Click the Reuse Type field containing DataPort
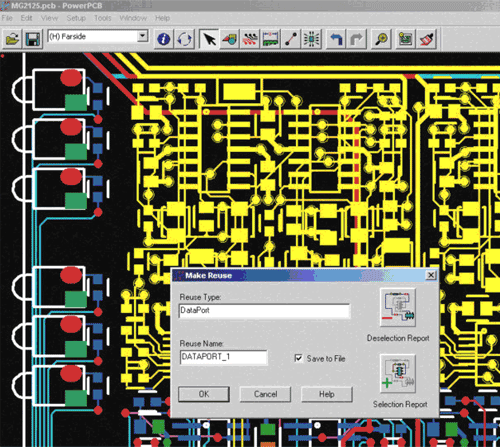Viewport: 500px width, 447px height. pos(264,311)
